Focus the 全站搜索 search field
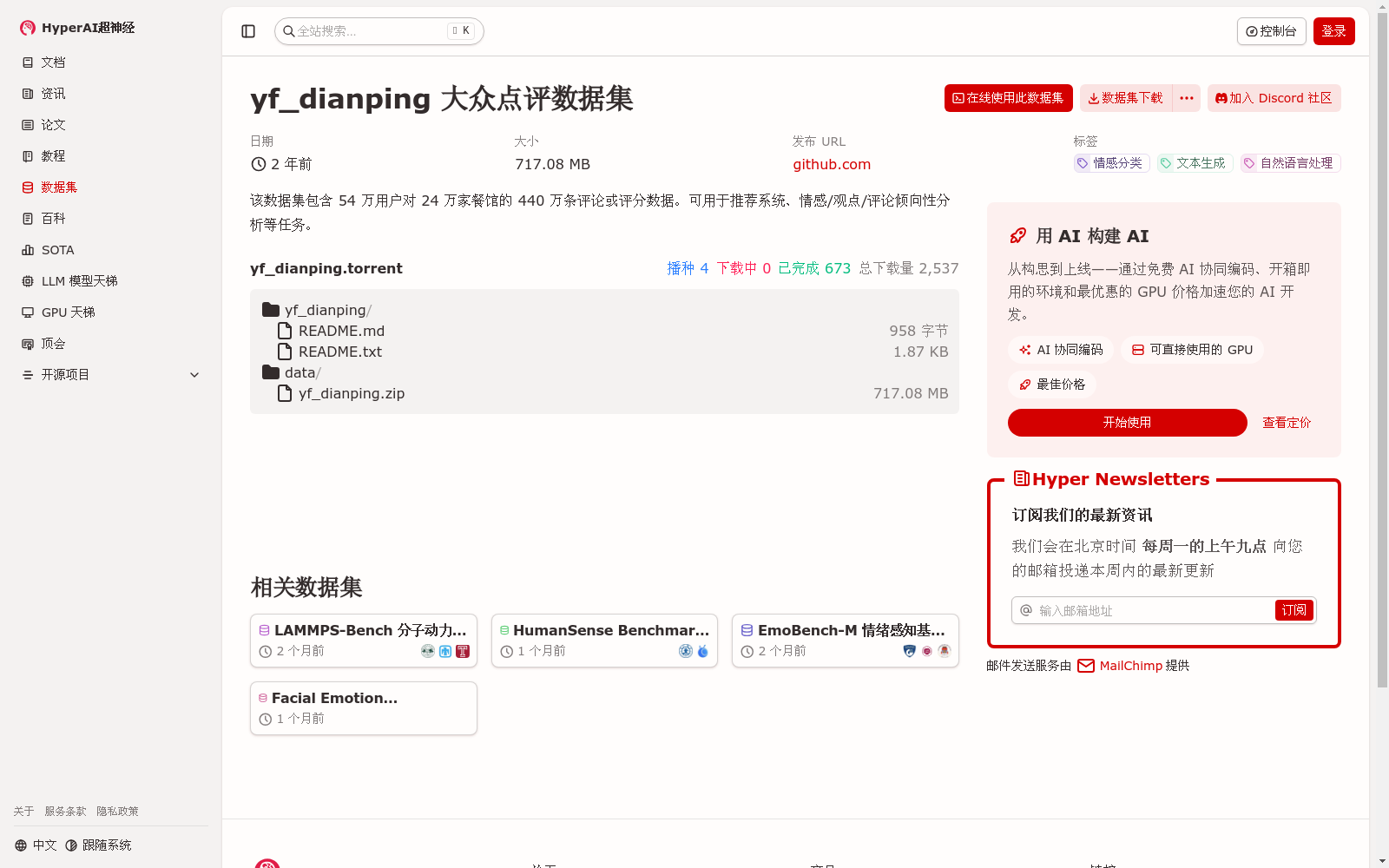The width and height of the screenshot is (1389, 868). [x=379, y=31]
